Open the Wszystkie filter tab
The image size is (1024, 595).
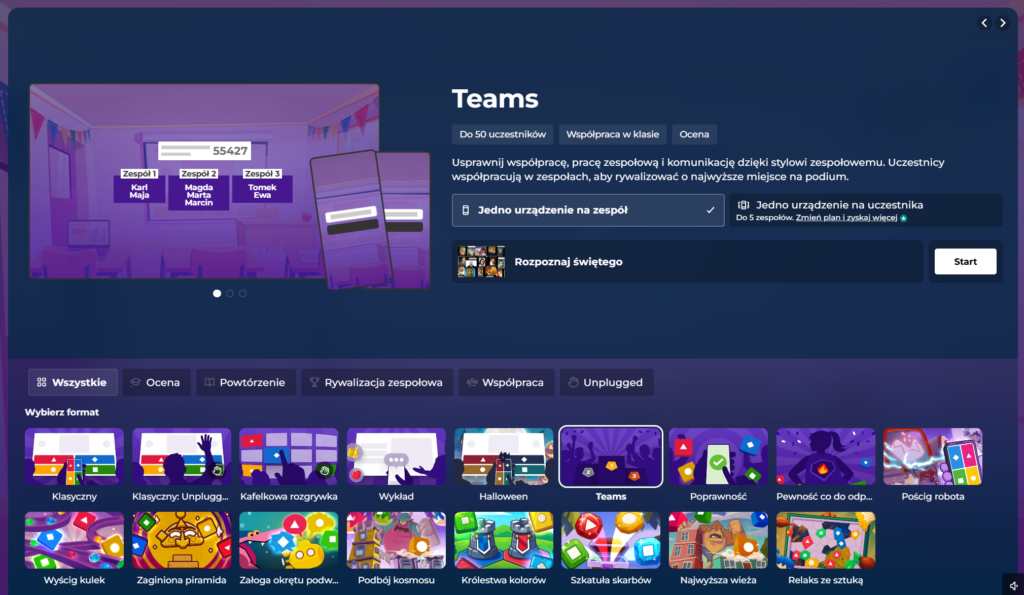tap(72, 382)
